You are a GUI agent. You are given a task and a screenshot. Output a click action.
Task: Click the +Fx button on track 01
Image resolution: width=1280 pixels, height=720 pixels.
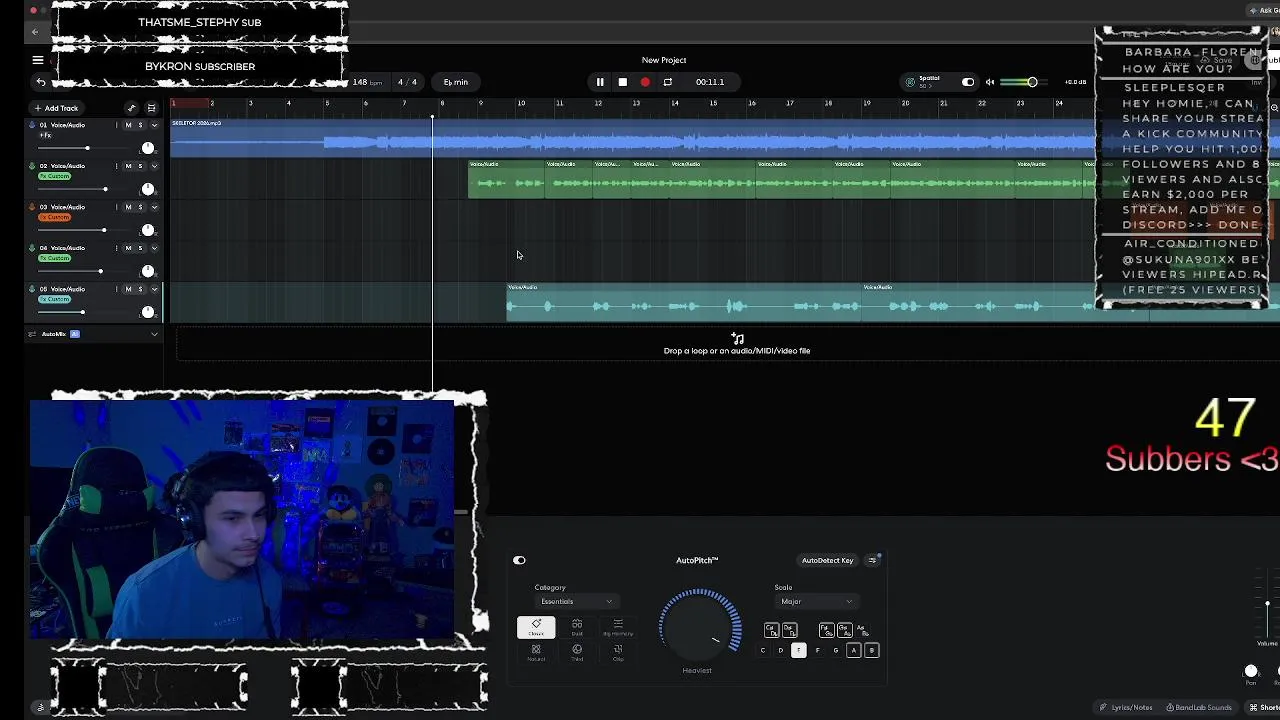click(x=45, y=135)
